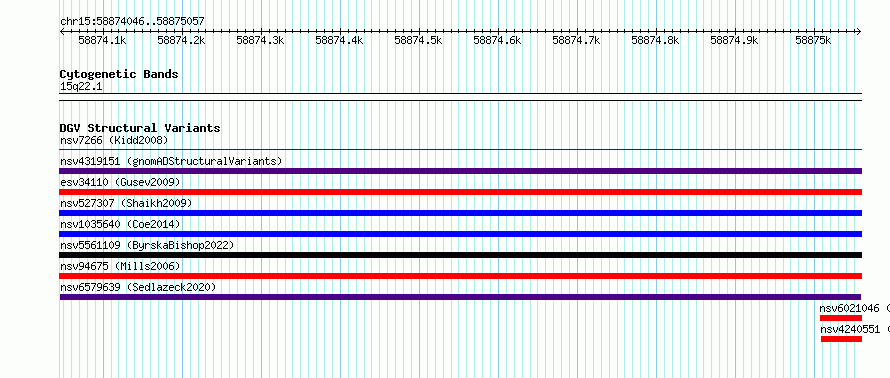Click the red esv34110 feature bar

(x=461, y=192)
